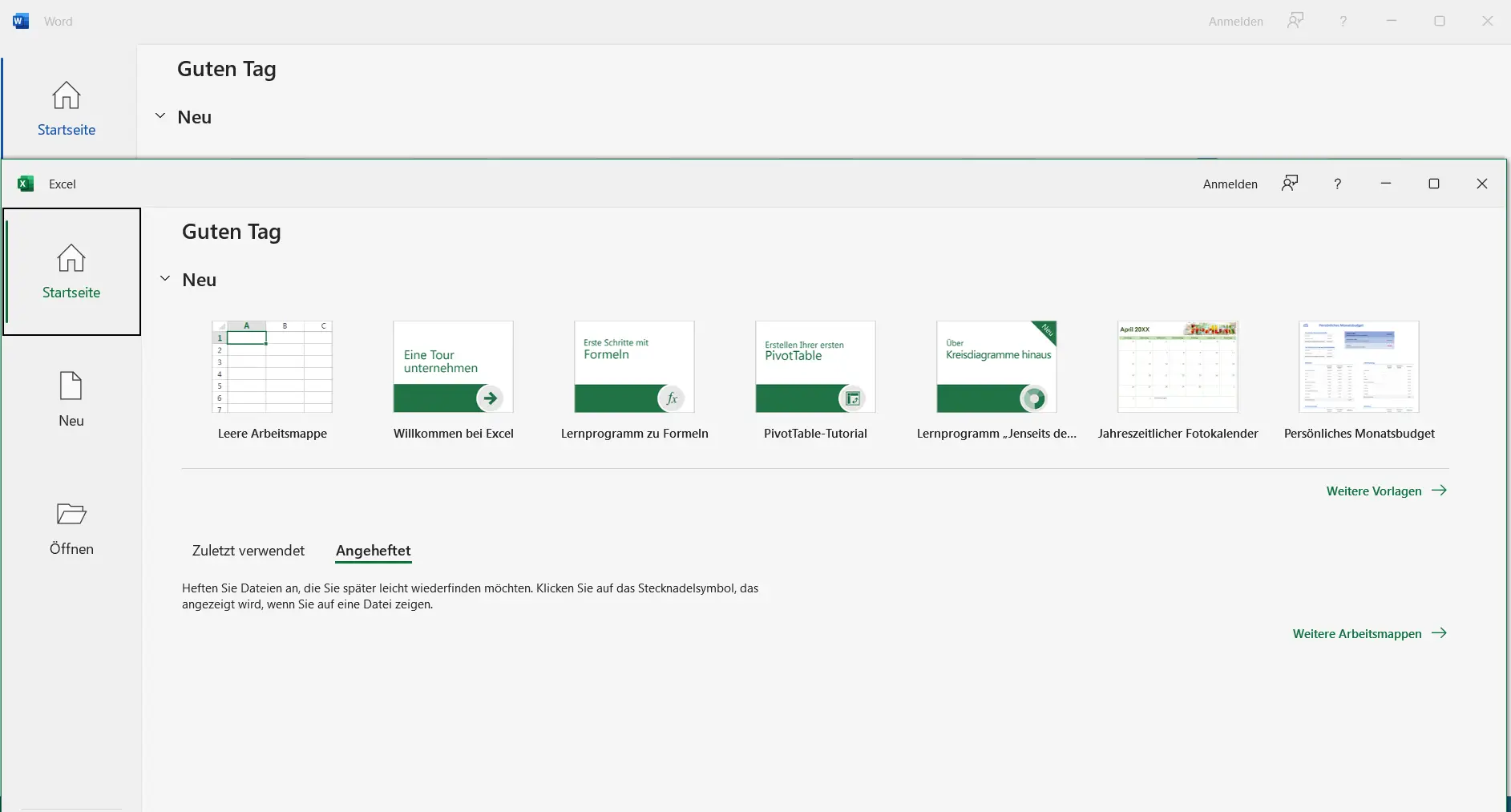The width and height of the screenshot is (1511, 812).
Task: Click the Word help question mark icon
Action: coord(1343,22)
